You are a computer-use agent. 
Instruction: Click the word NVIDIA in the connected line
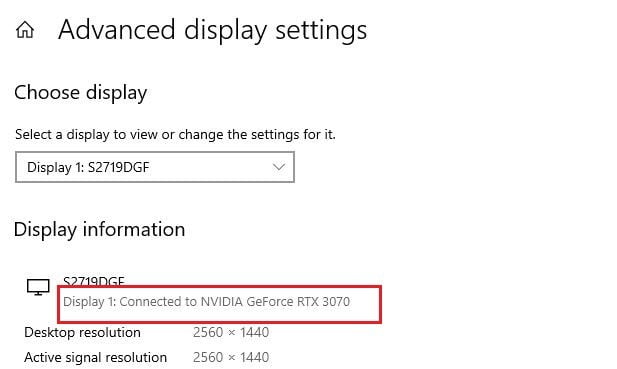tap(222, 302)
